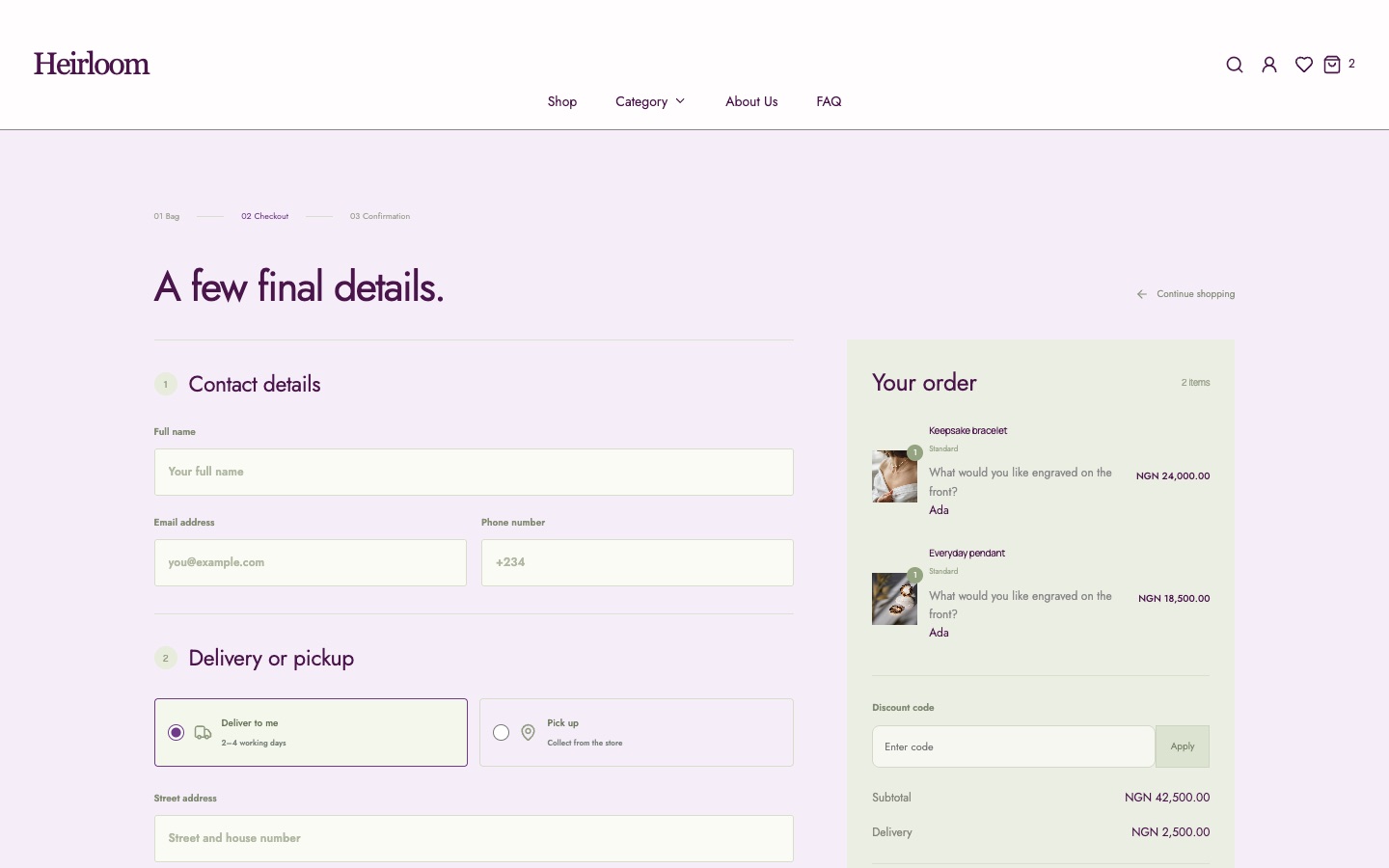Click the quantity badge on the pendant thumbnail

click(x=914, y=575)
